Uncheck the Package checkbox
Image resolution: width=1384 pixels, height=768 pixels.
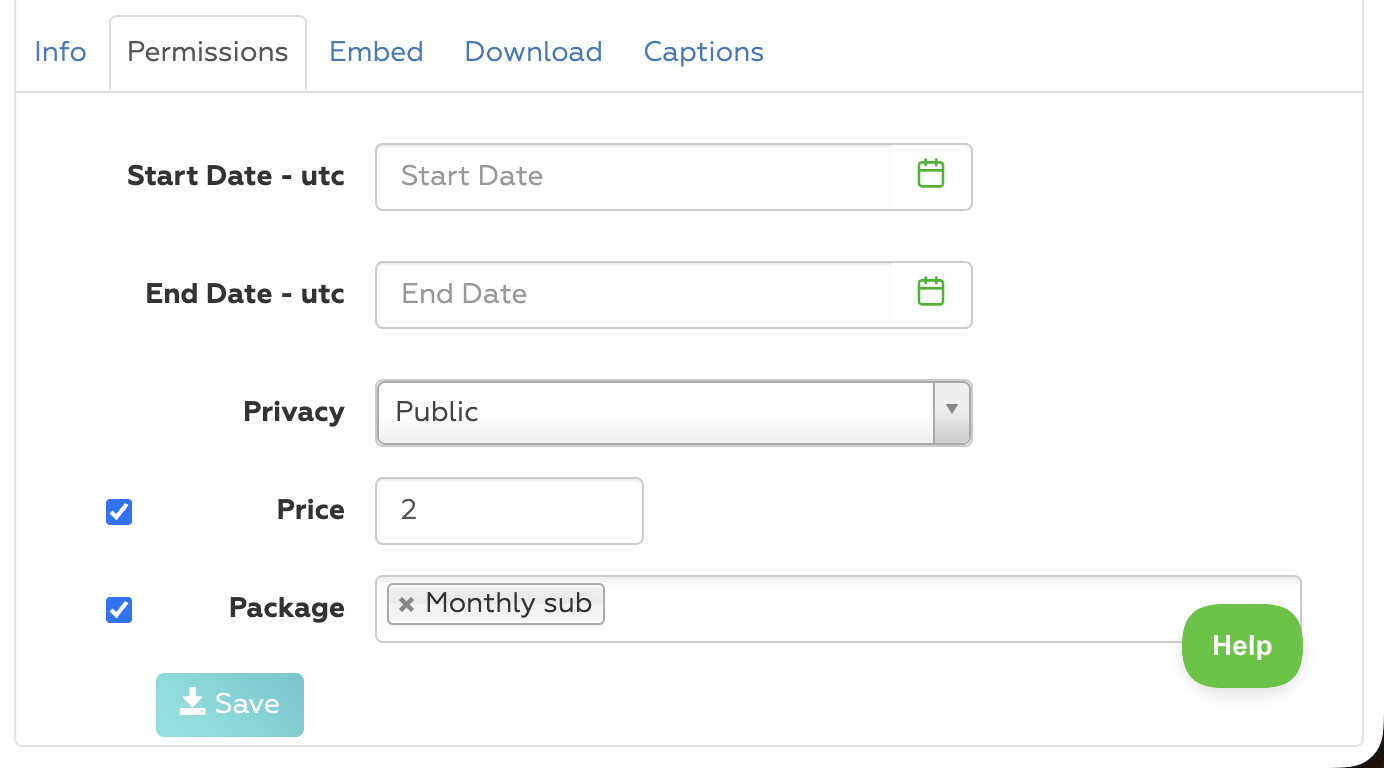click(119, 609)
